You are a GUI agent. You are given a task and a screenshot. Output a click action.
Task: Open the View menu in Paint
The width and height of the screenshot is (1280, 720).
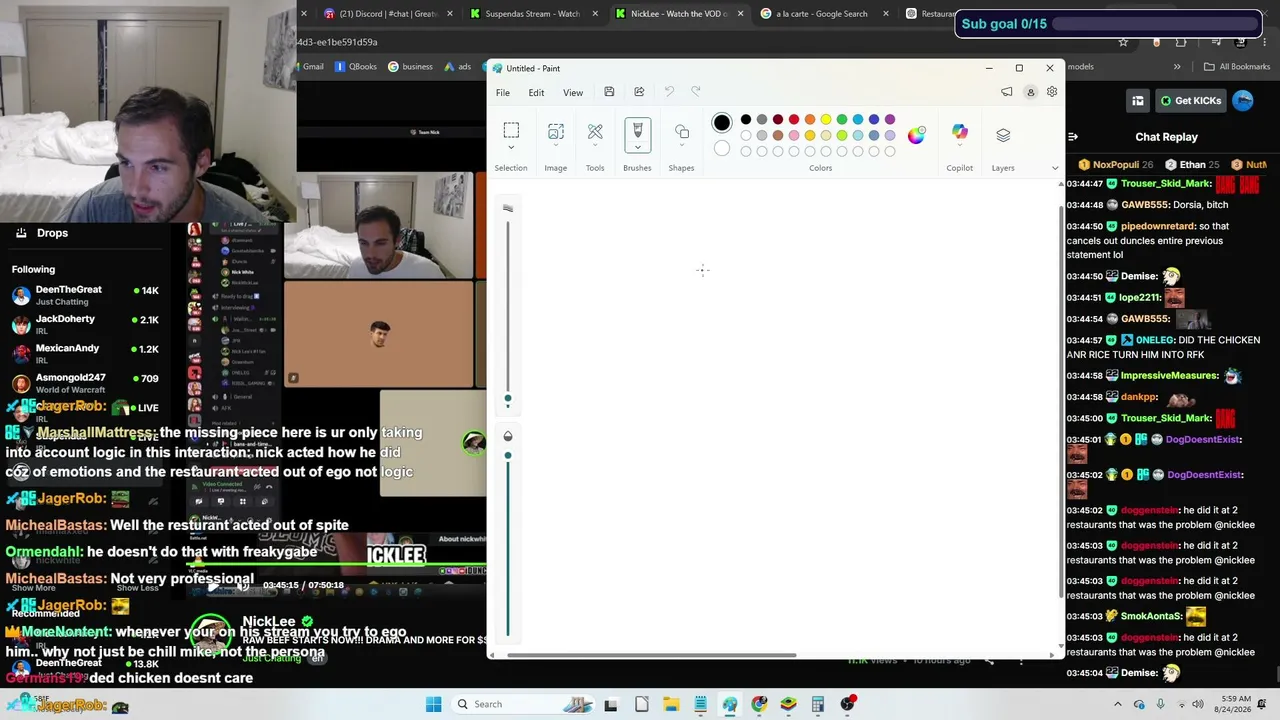click(573, 93)
